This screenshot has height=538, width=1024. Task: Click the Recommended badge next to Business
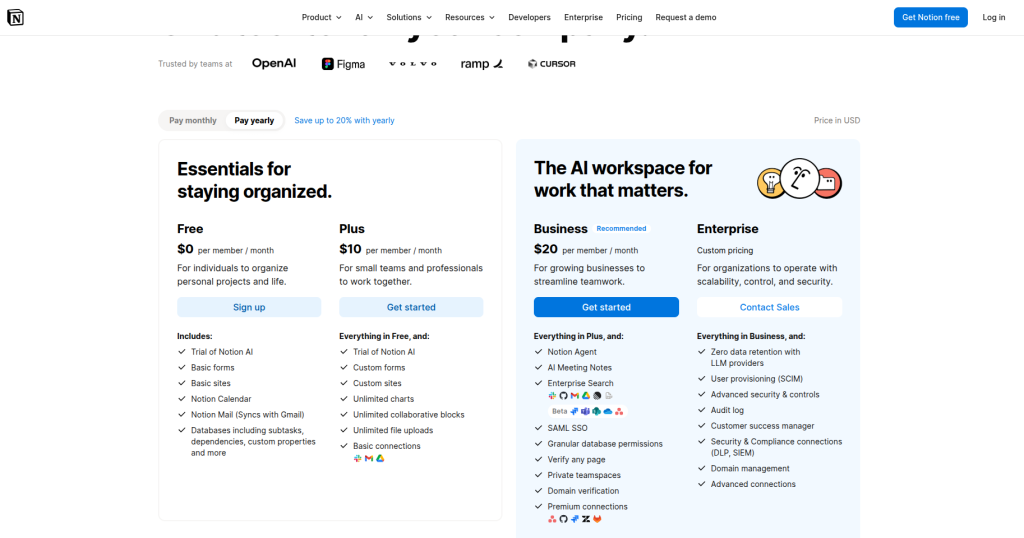coord(621,229)
